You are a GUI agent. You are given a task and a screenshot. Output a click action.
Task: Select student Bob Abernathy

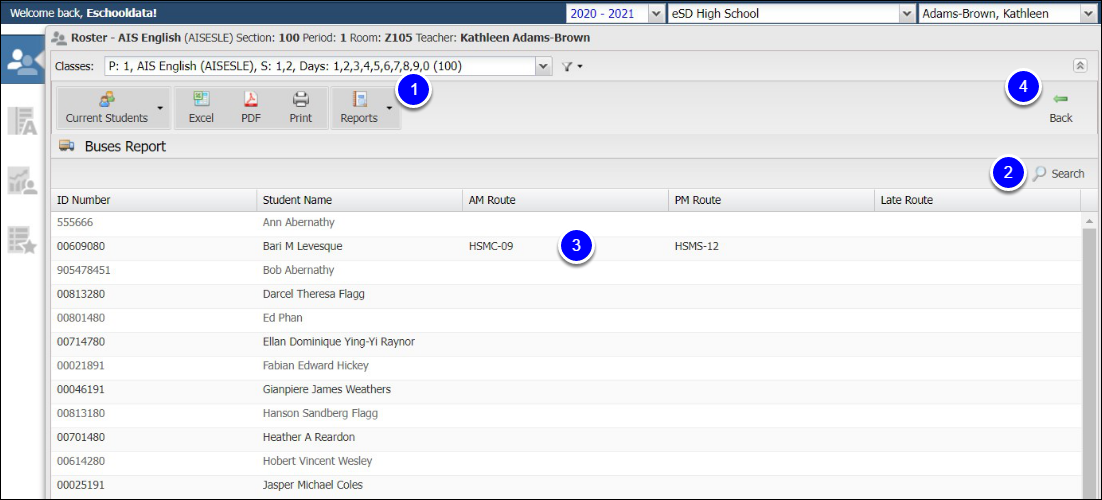[x=298, y=270]
